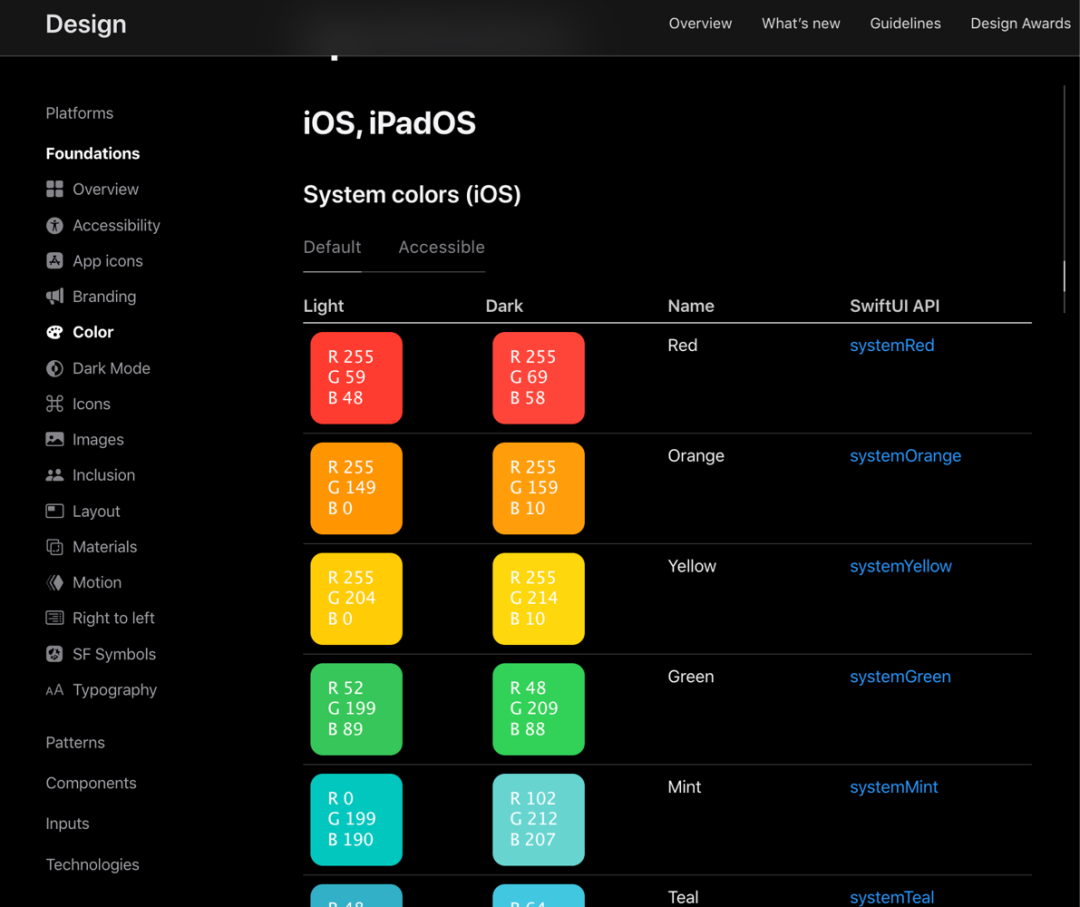Click the Design site title
This screenshot has width=1080, height=907.
click(86, 24)
